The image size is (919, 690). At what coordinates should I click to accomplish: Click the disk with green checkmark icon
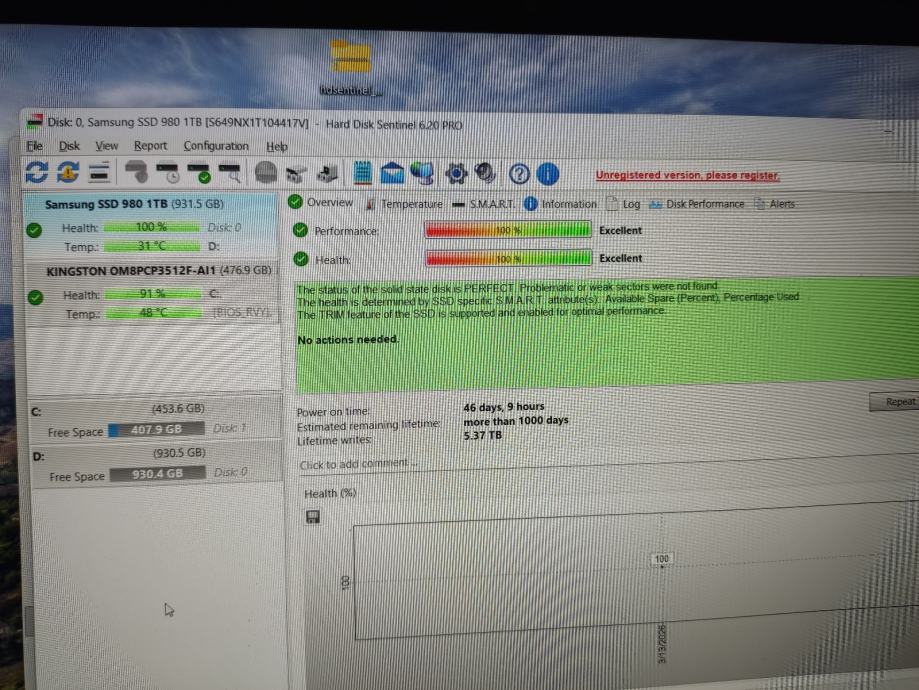coord(199,173)
